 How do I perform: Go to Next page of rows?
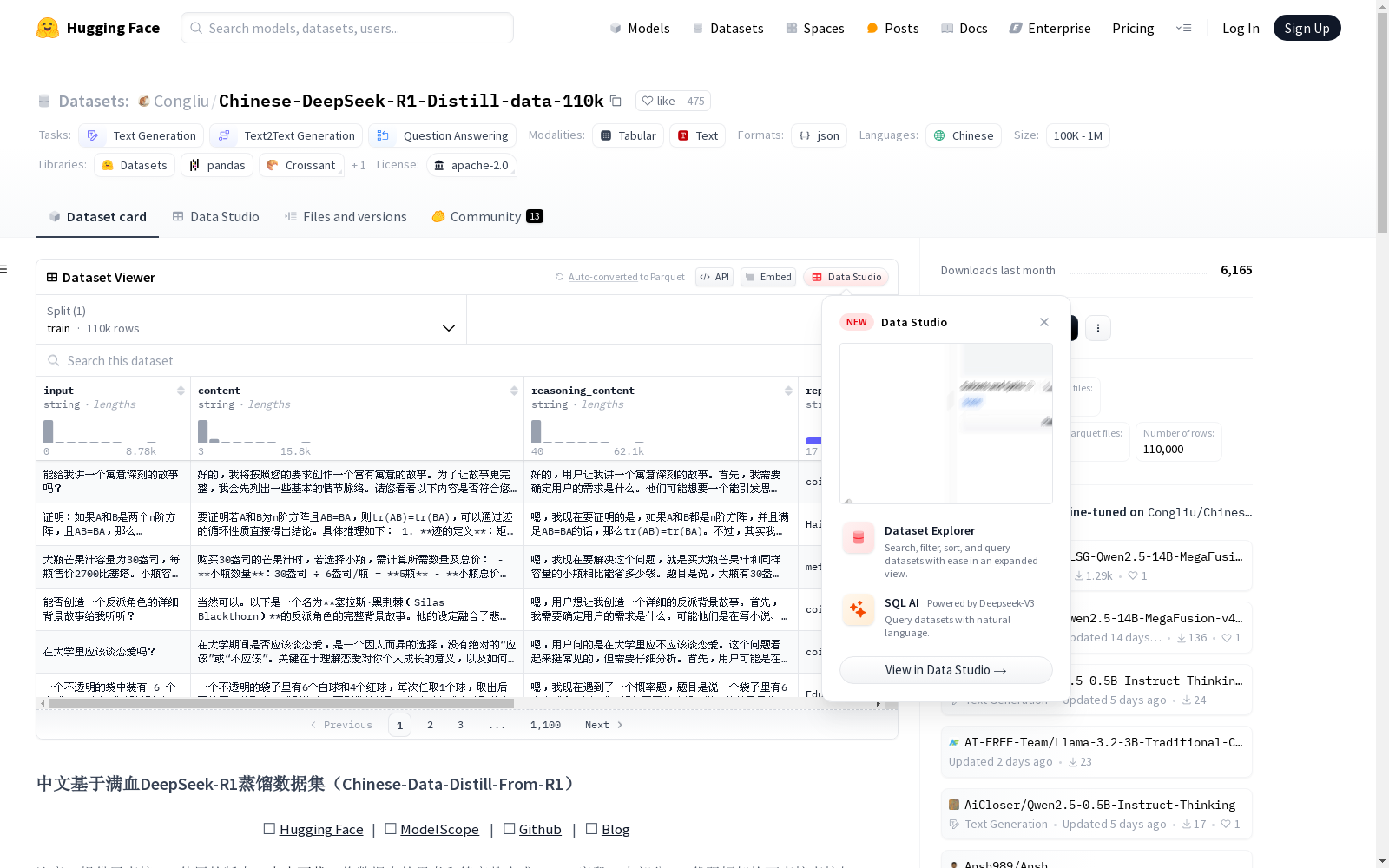[604, 725]
